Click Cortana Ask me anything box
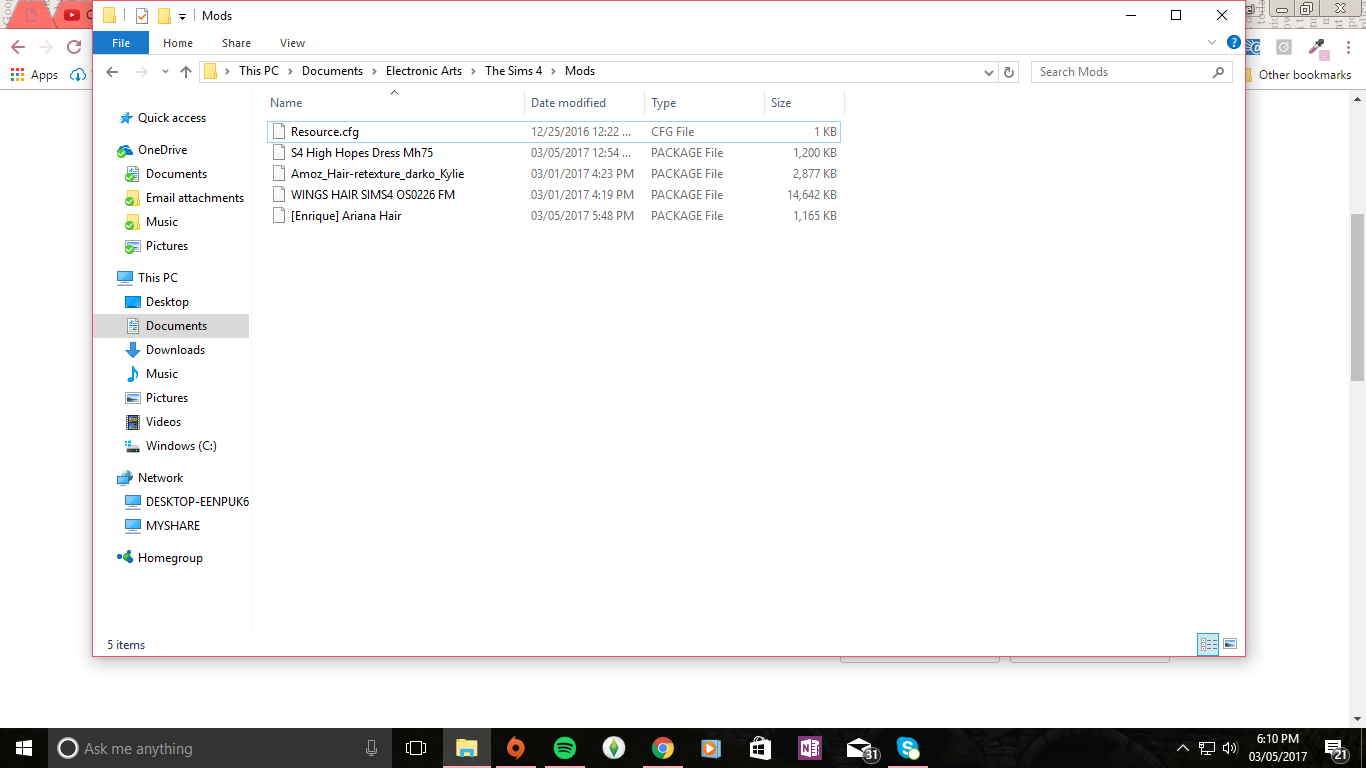 (x=220, y=748)
